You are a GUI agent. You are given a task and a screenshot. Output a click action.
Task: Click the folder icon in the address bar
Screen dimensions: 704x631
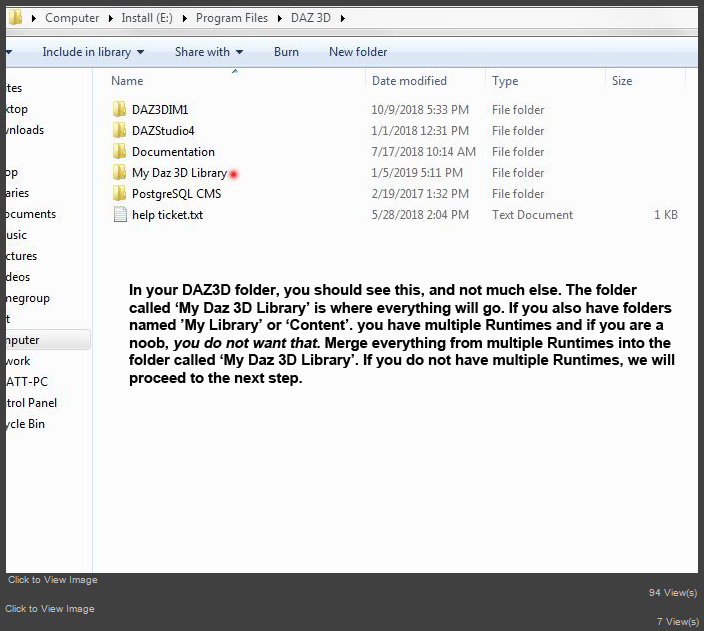point(15,18)
